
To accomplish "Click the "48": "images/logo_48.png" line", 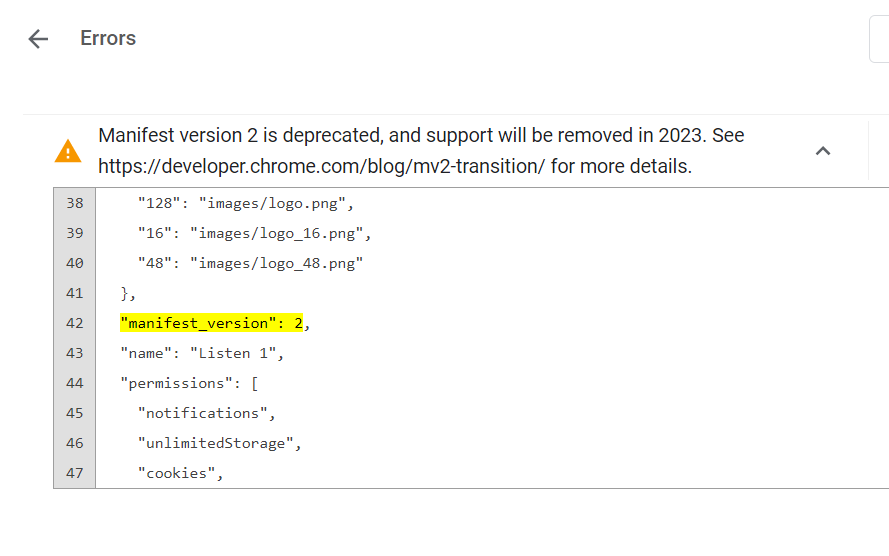I will (250, 263).
